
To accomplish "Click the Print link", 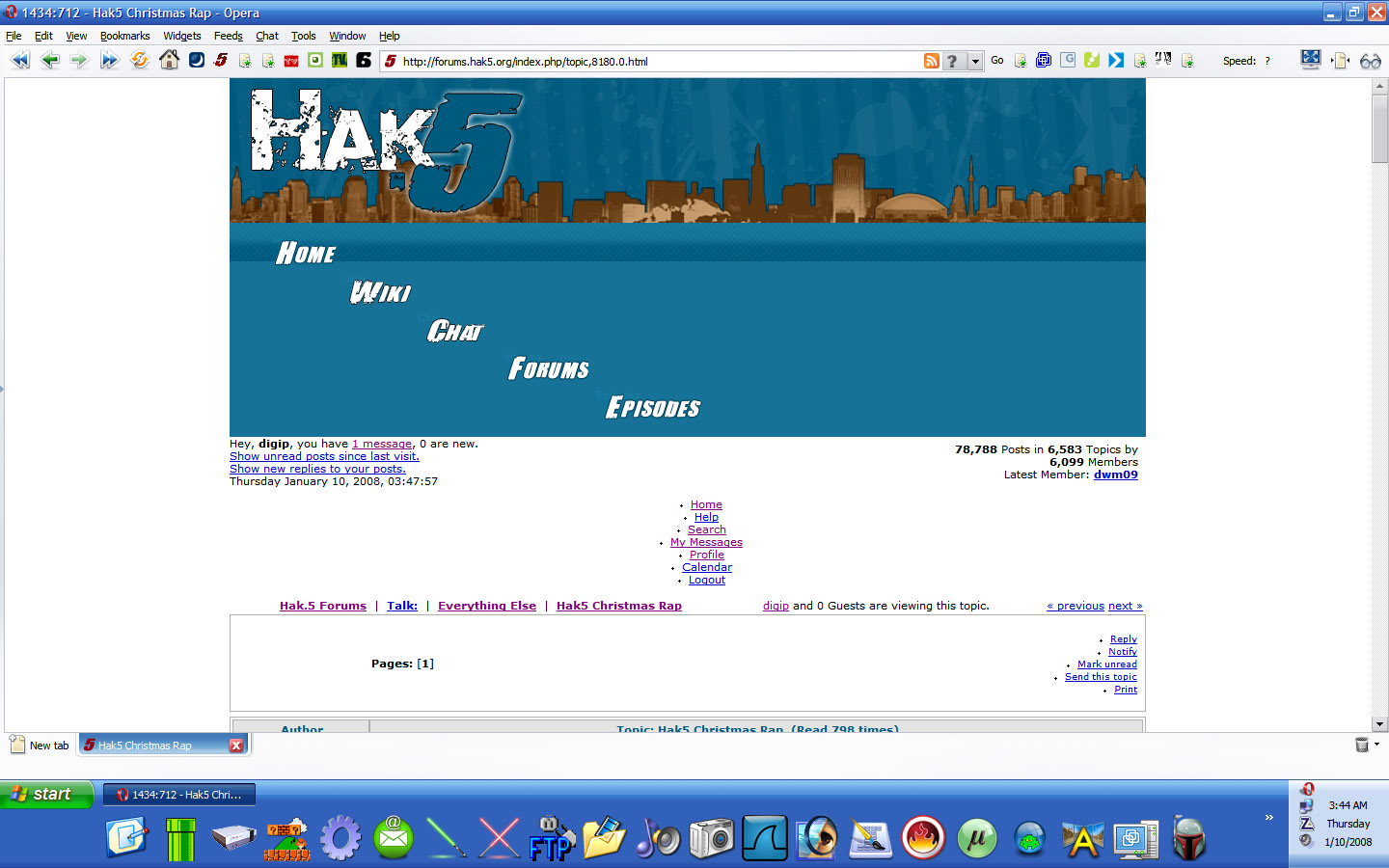I will pos(1126,690).
